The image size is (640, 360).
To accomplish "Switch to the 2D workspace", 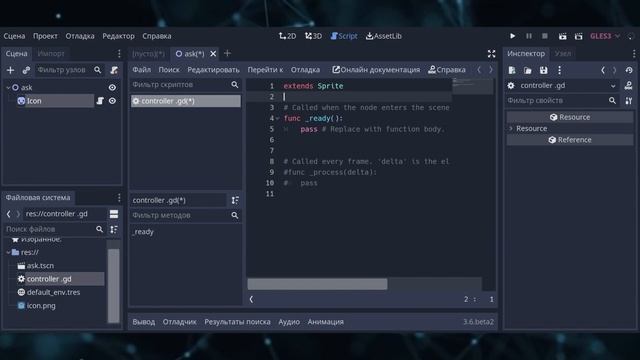I will pyautogui.click(x=287, y=36).
